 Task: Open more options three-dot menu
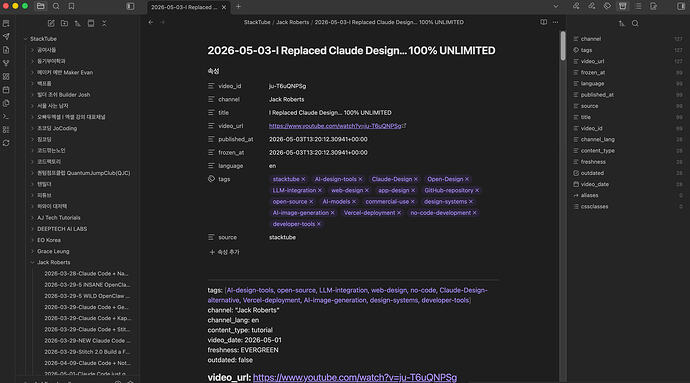point(555,22)
